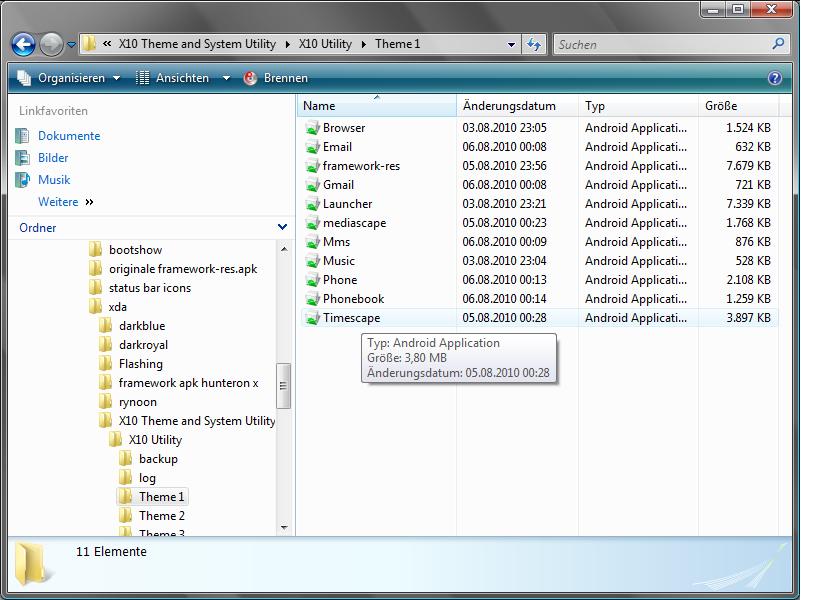
Task: Collapse the Ordner folder pane chevron
Action: coord(282,227)
